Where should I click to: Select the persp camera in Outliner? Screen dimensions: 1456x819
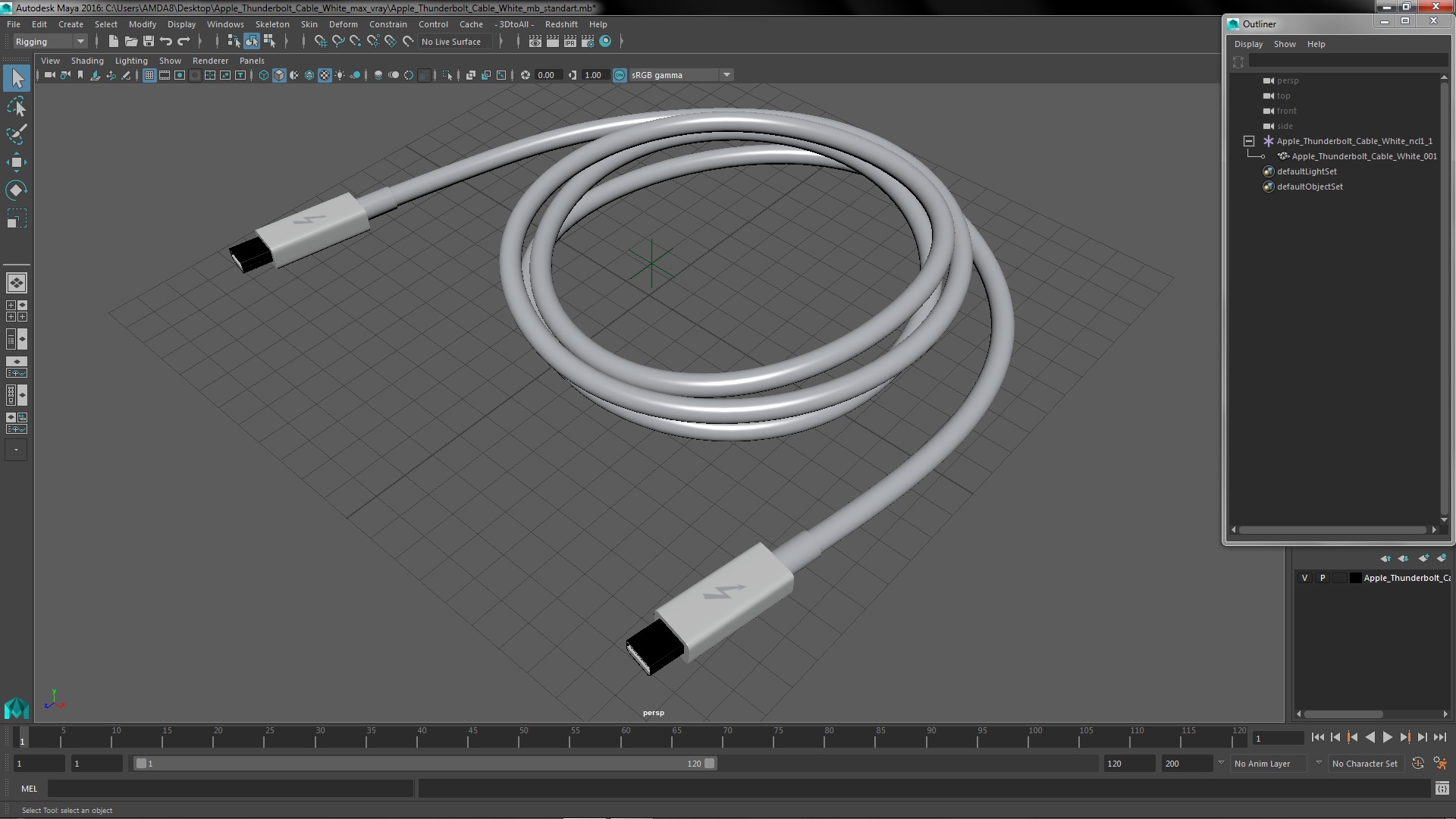tap(1287, 80)
